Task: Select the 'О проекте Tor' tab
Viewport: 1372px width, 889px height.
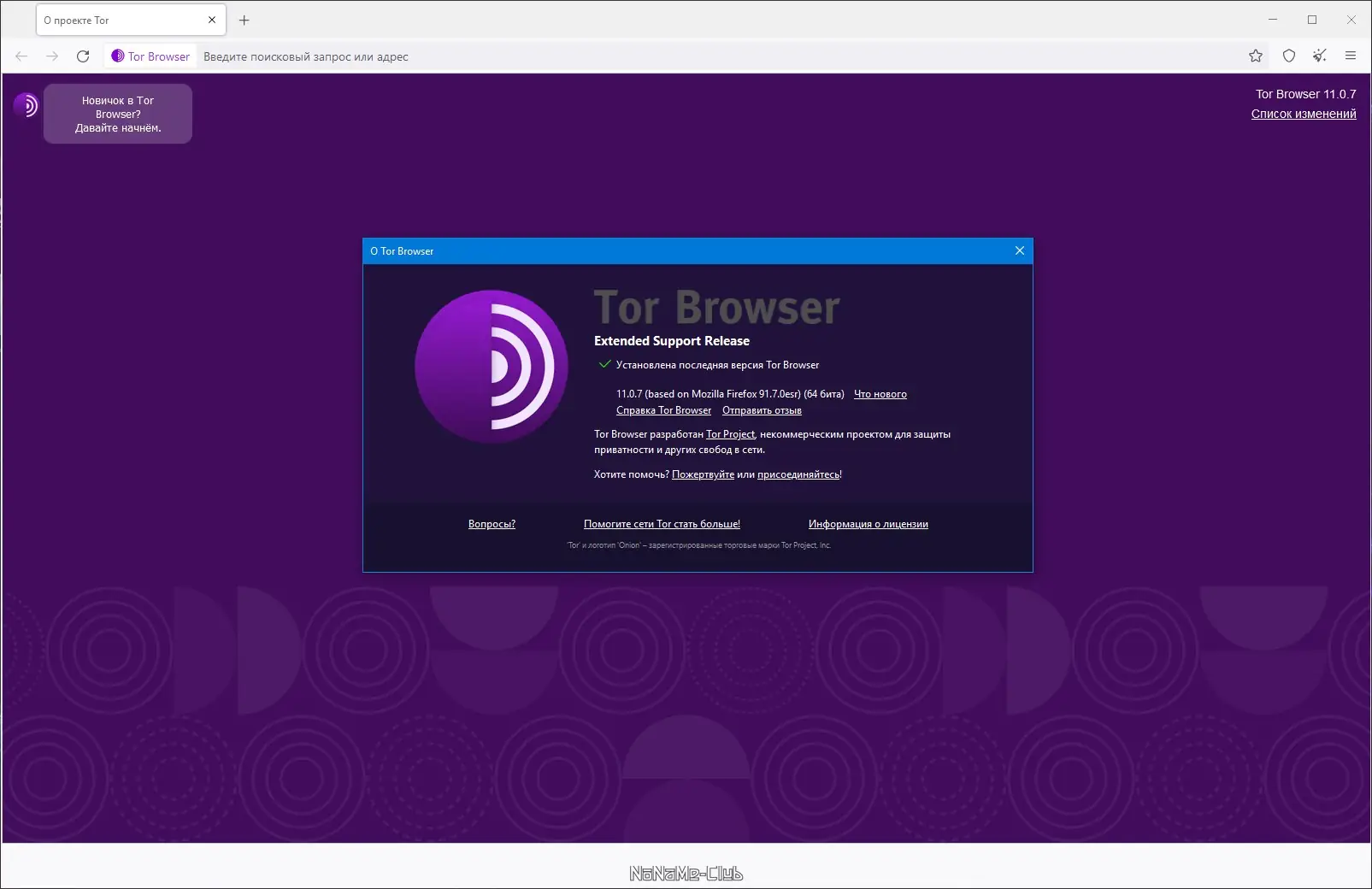Action: (x=131, y=20)
